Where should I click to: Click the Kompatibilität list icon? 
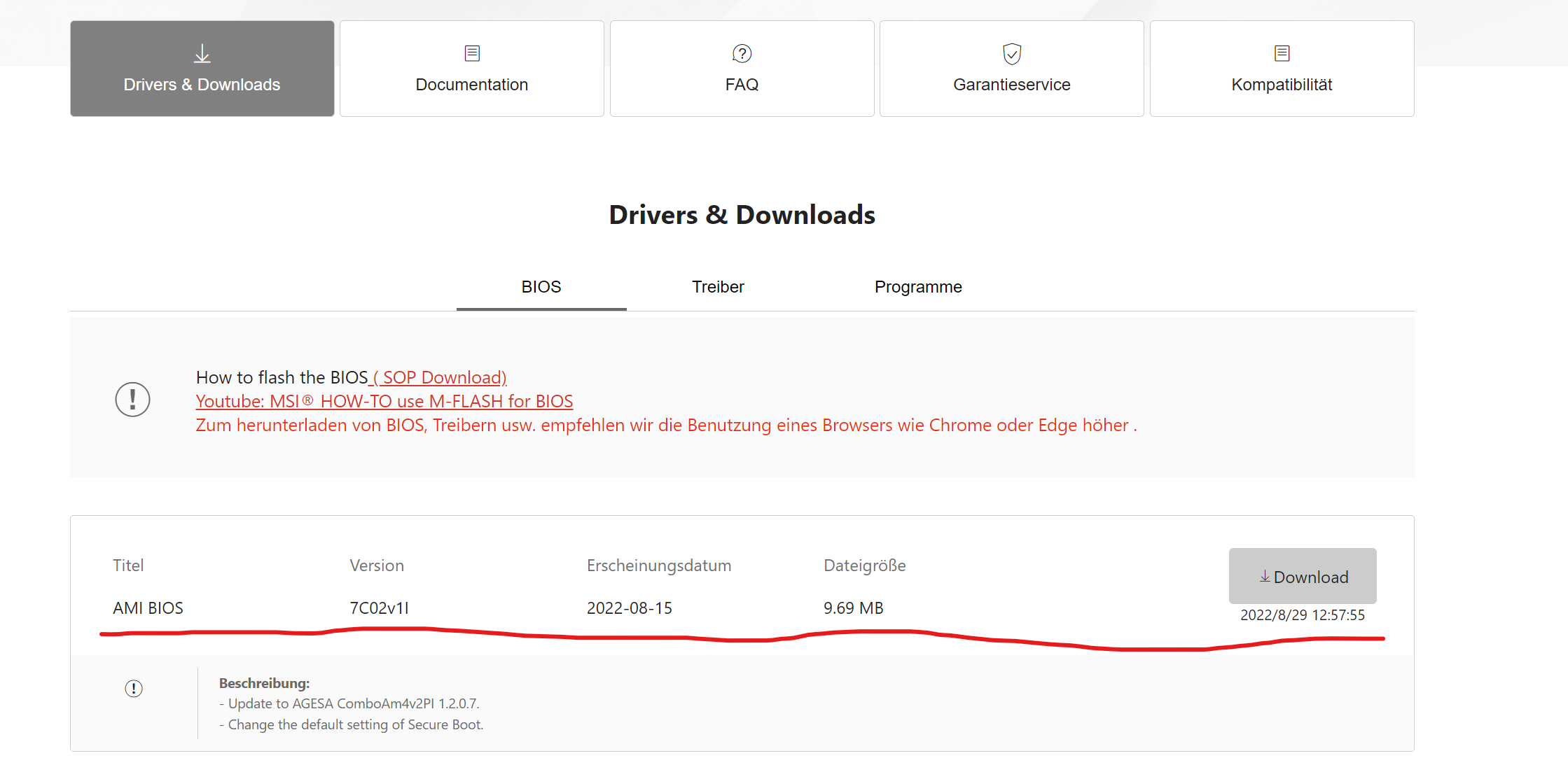point(1282,53)
